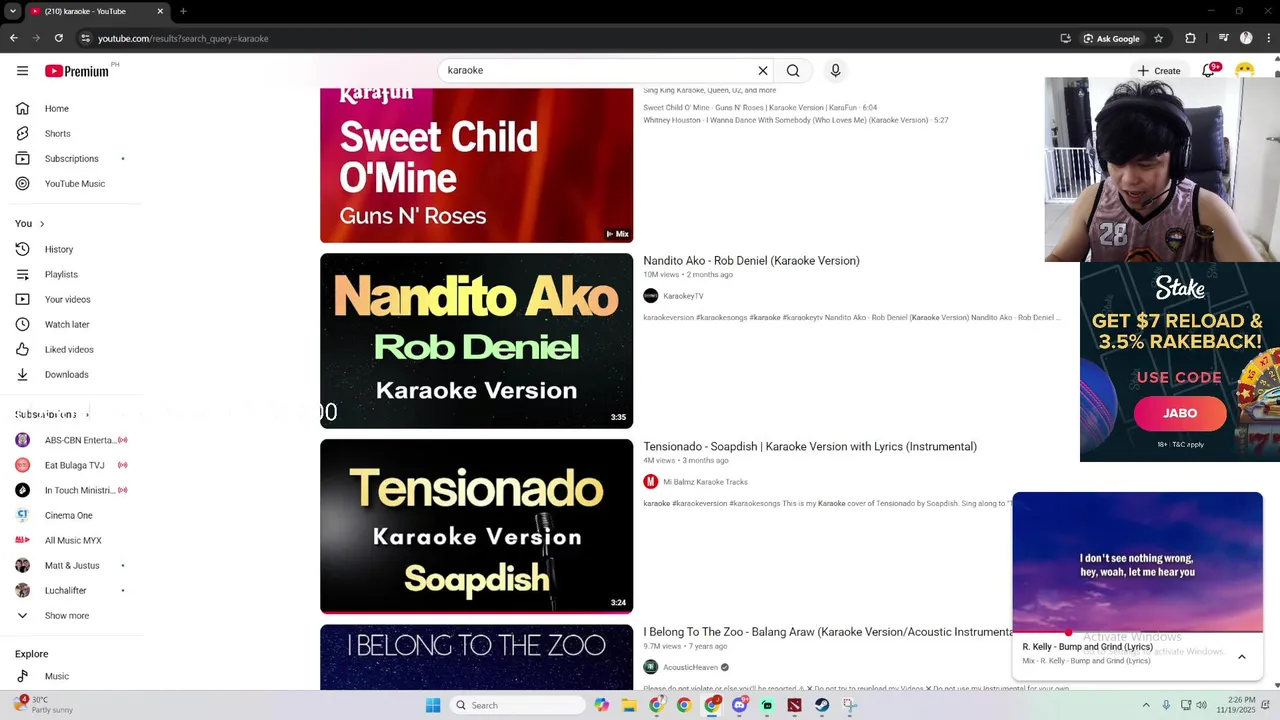Click the JABO code button in Stake ad
The width and height of the screenshot is (1280, 720).
coord(1180,413)
